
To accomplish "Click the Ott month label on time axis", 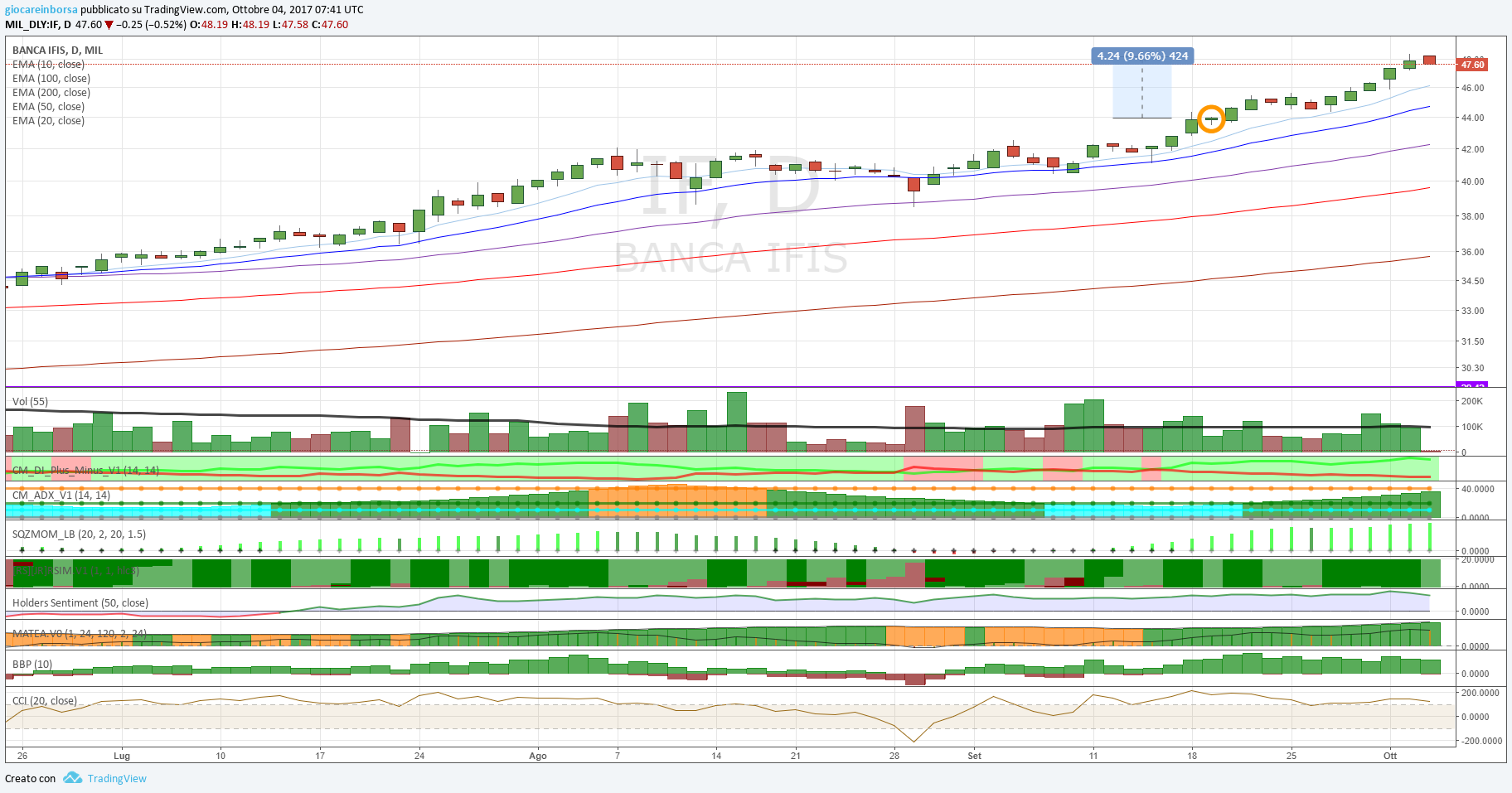I will pos(1390,756).
